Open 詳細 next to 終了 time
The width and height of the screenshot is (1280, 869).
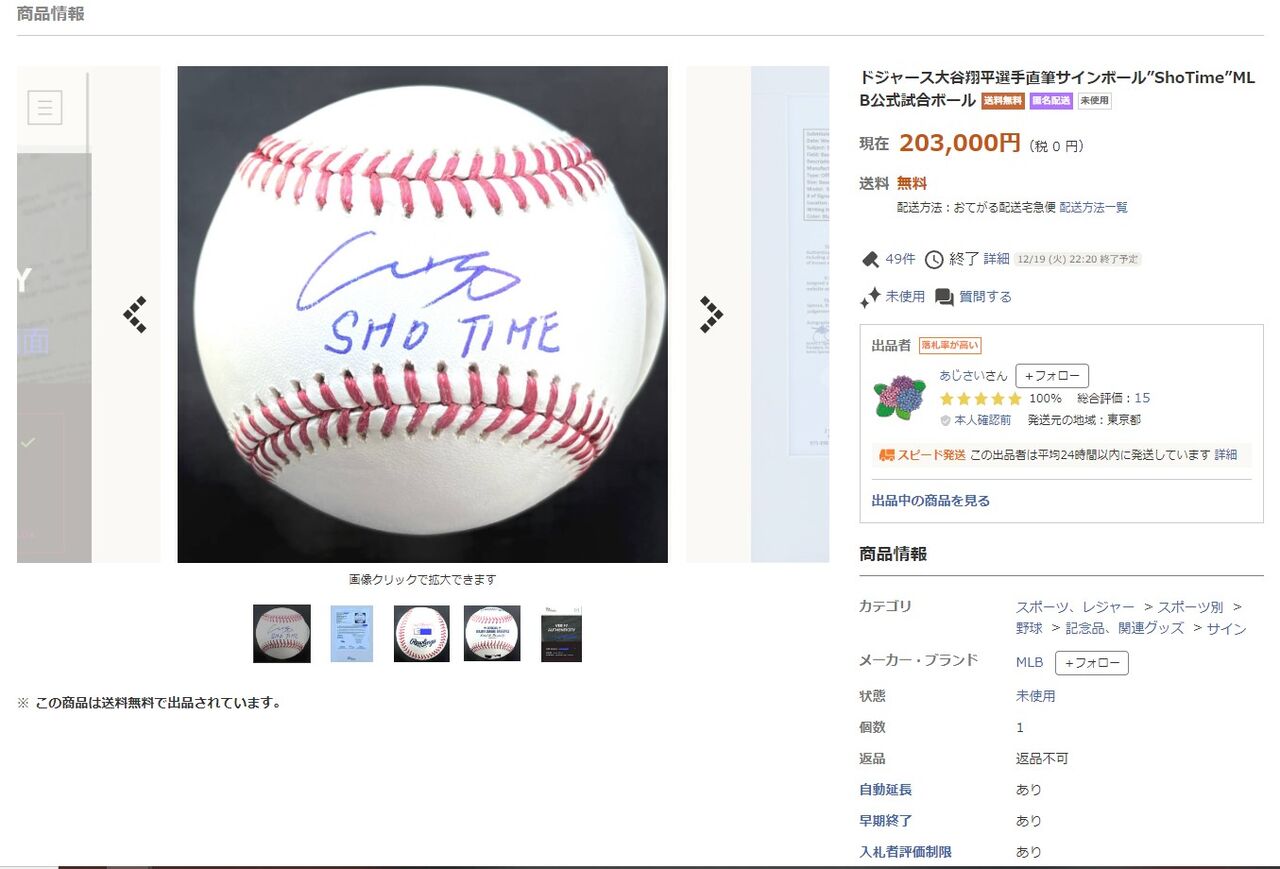996,259
